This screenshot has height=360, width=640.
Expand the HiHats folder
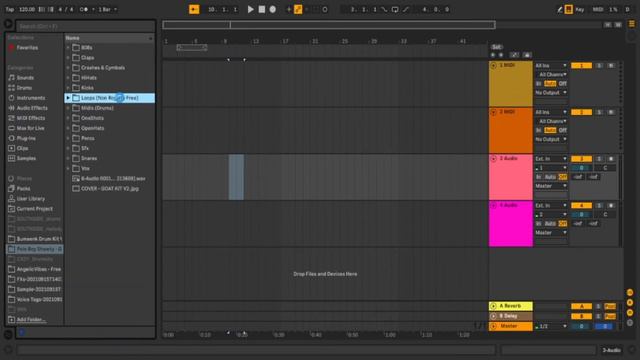tap(68, 78)
